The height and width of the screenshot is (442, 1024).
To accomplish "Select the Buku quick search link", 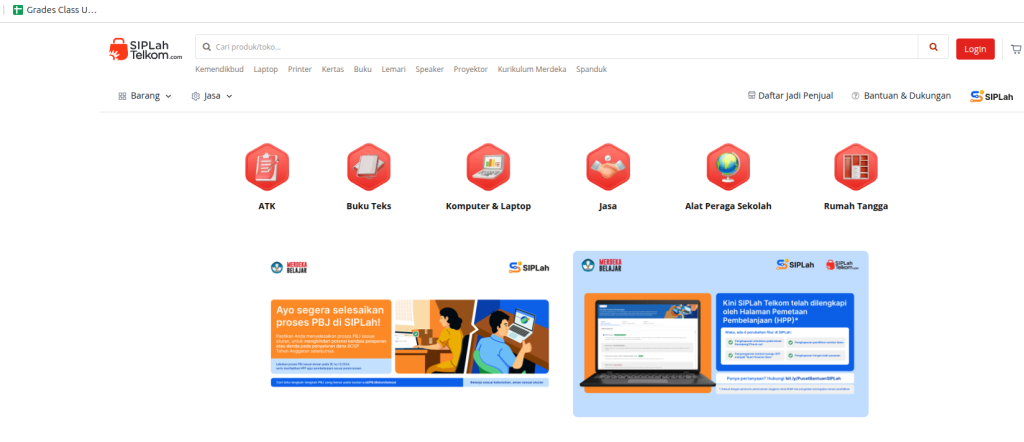I will point(362,69).
